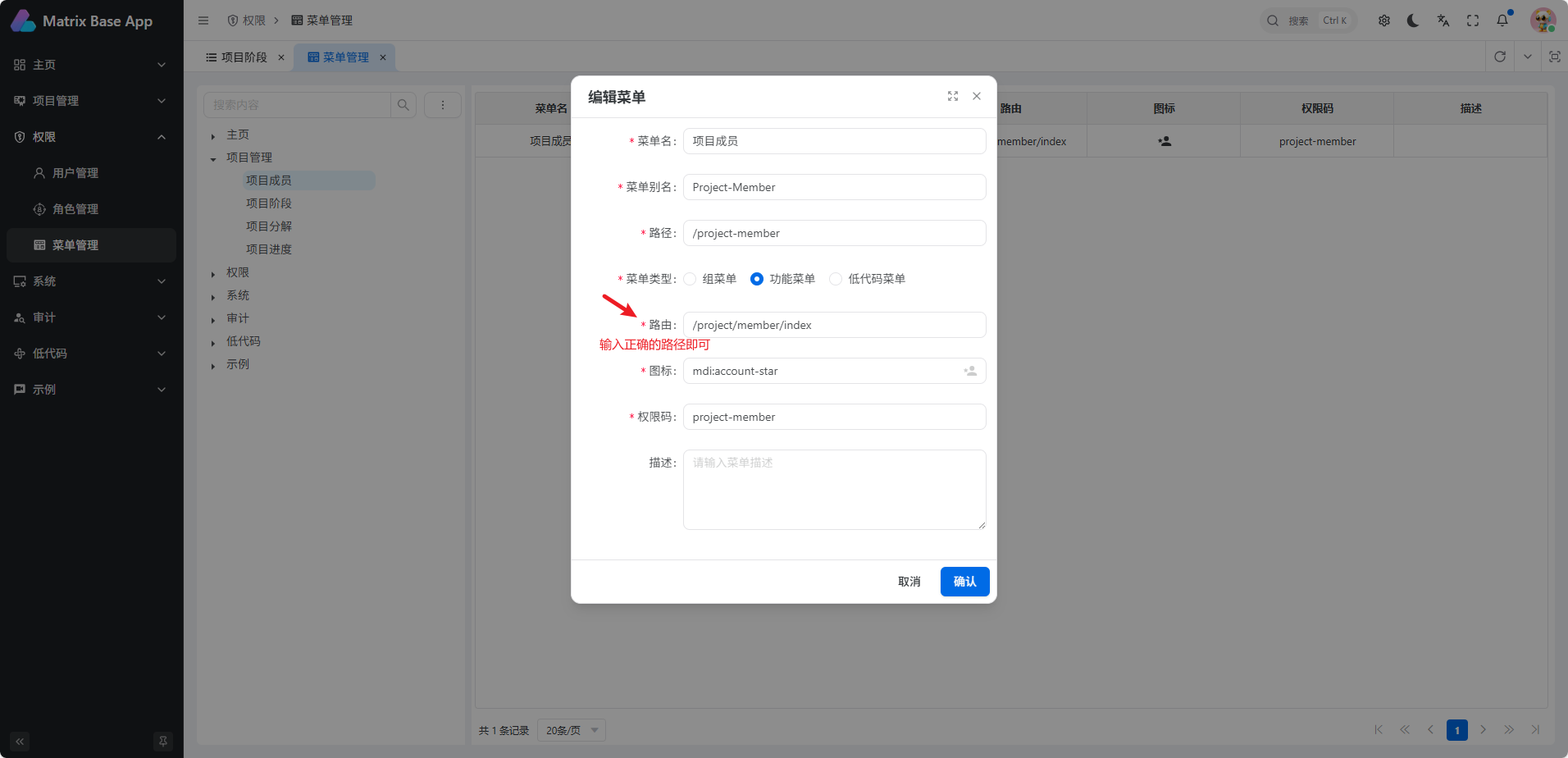Open the notifications bell
1568x758 pixels.
pos(1502,21)
